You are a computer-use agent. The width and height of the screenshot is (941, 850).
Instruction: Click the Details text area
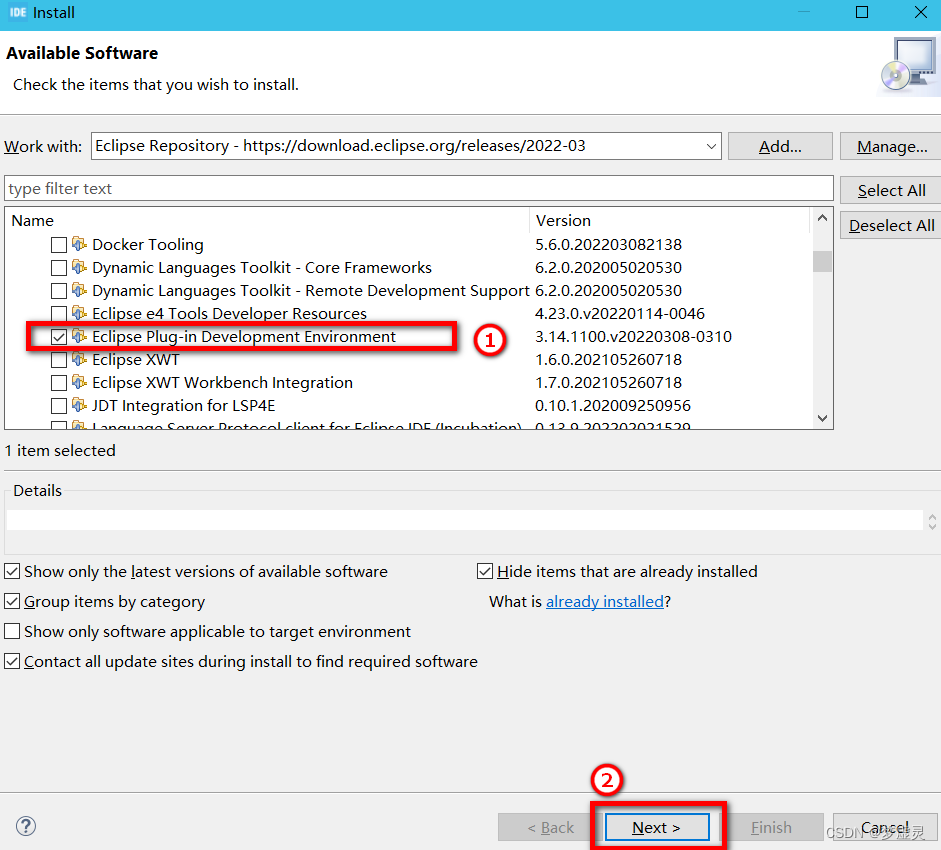(x=464, y=520)
